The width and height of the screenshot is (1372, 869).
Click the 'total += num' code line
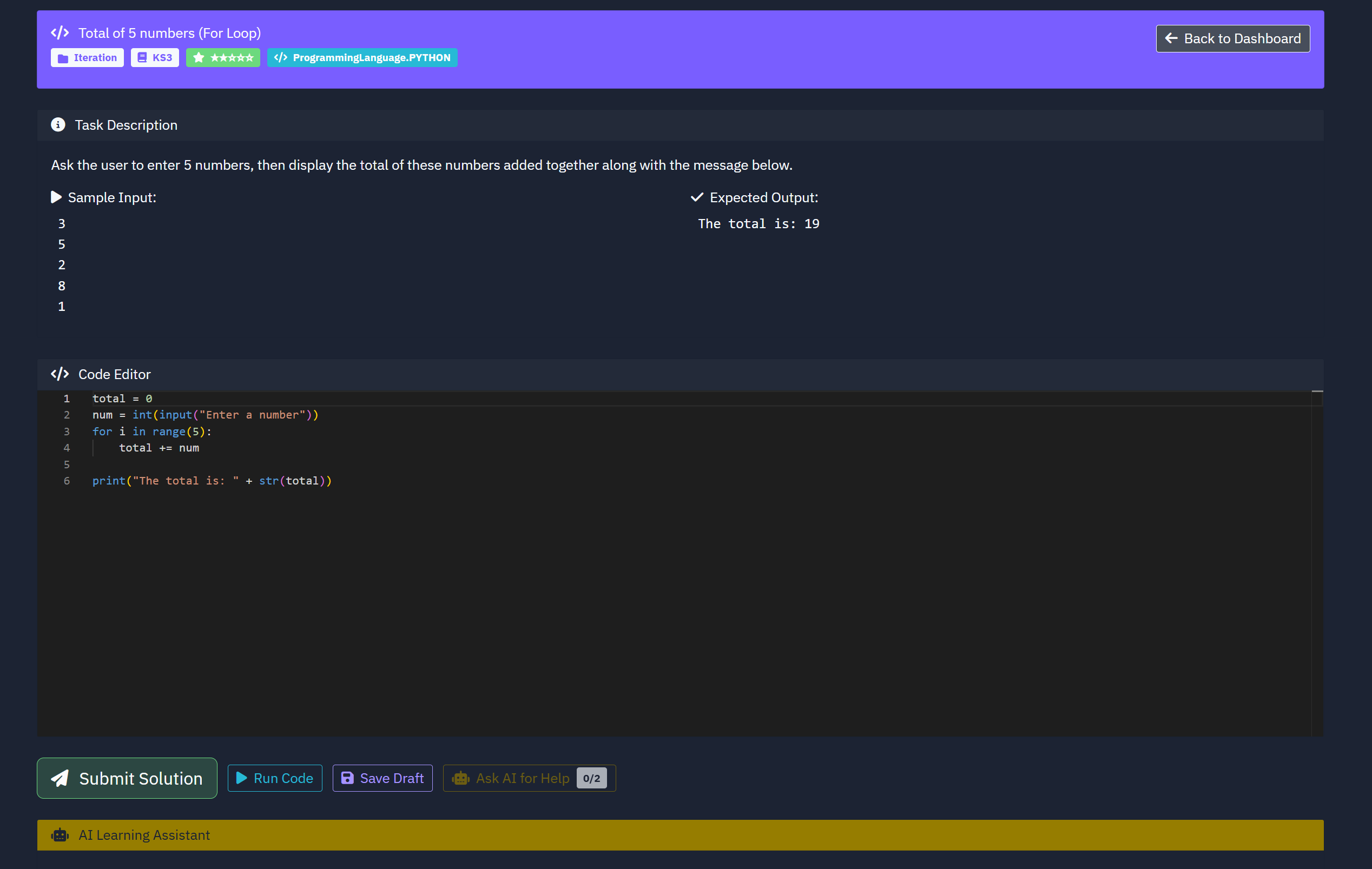pyautogui.click(x=159, y=448)
